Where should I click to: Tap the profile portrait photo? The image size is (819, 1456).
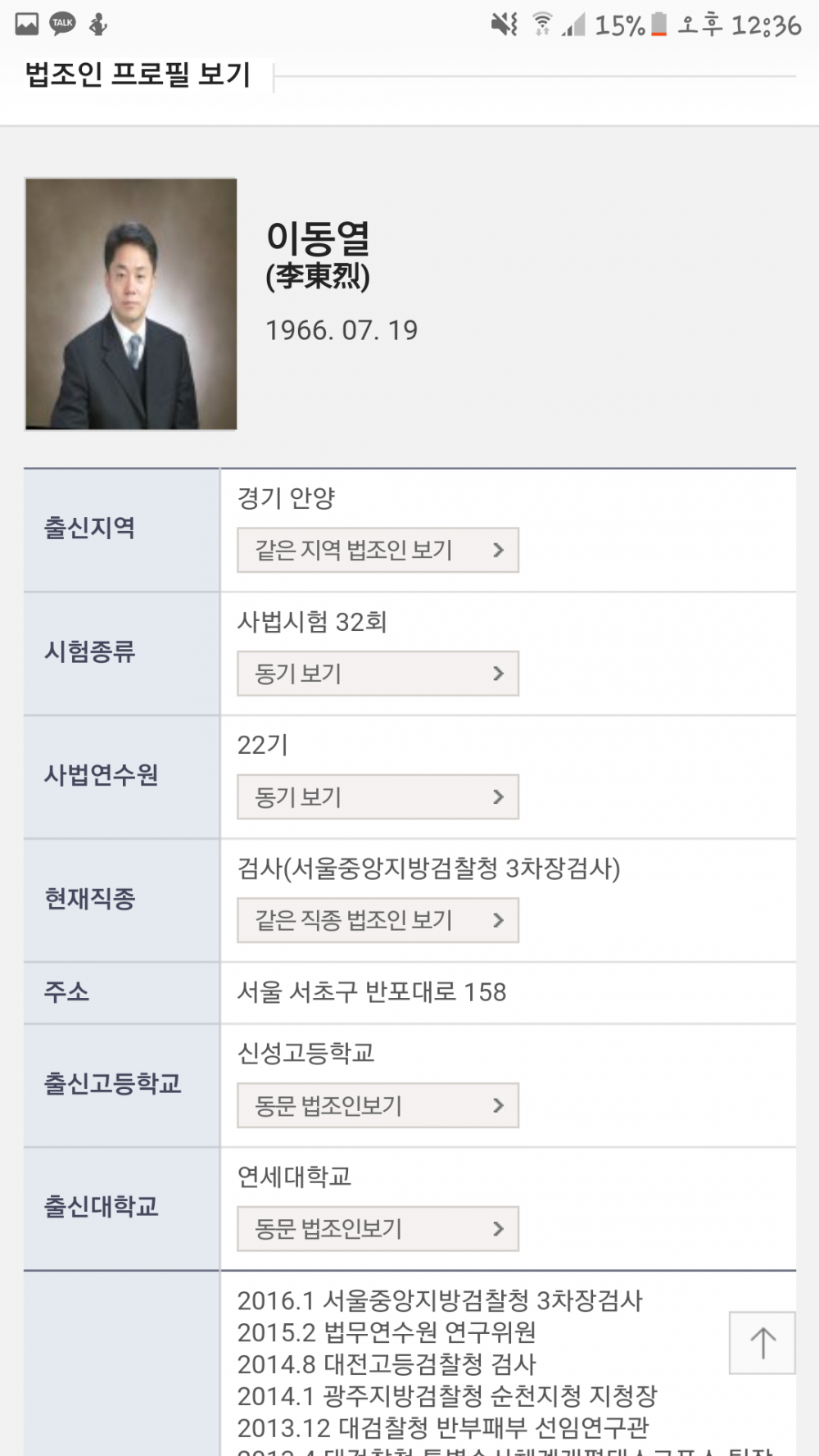coord(131,304)
